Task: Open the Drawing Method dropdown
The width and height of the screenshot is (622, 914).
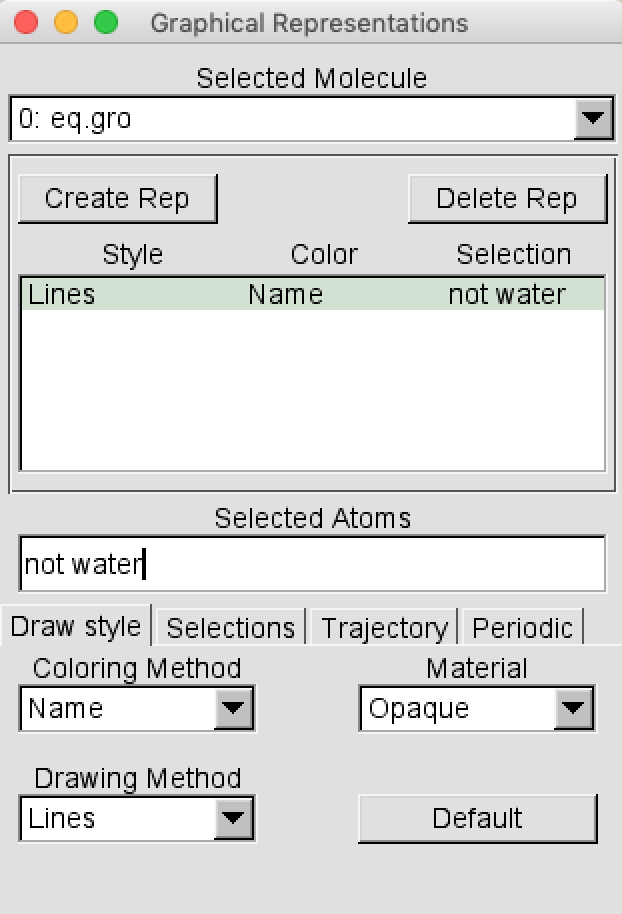Action: point(232,819)
